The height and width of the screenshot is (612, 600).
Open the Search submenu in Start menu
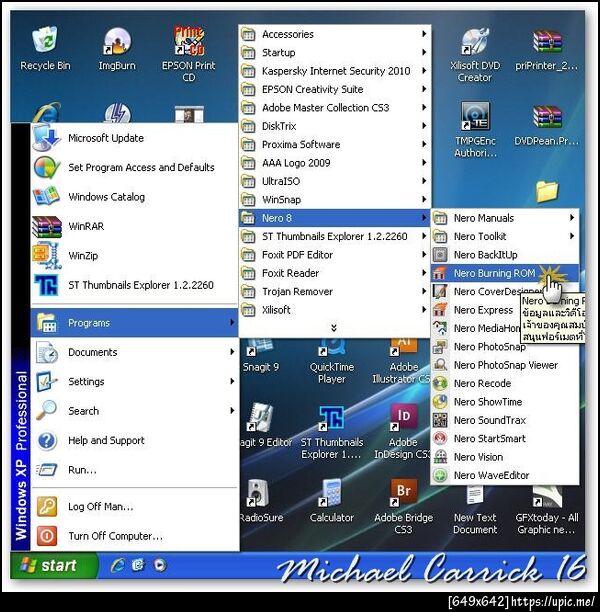pos(134,411)
